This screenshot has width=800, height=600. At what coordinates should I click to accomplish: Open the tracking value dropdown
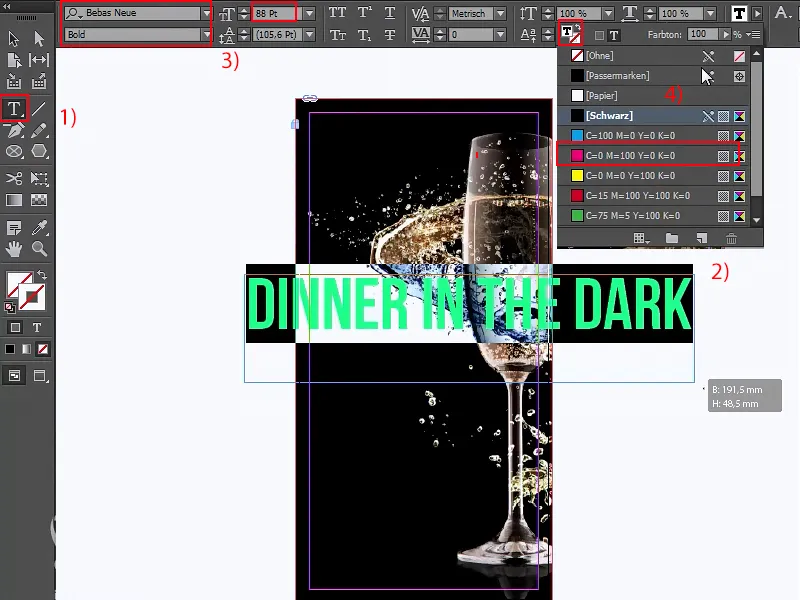point(501,35)
